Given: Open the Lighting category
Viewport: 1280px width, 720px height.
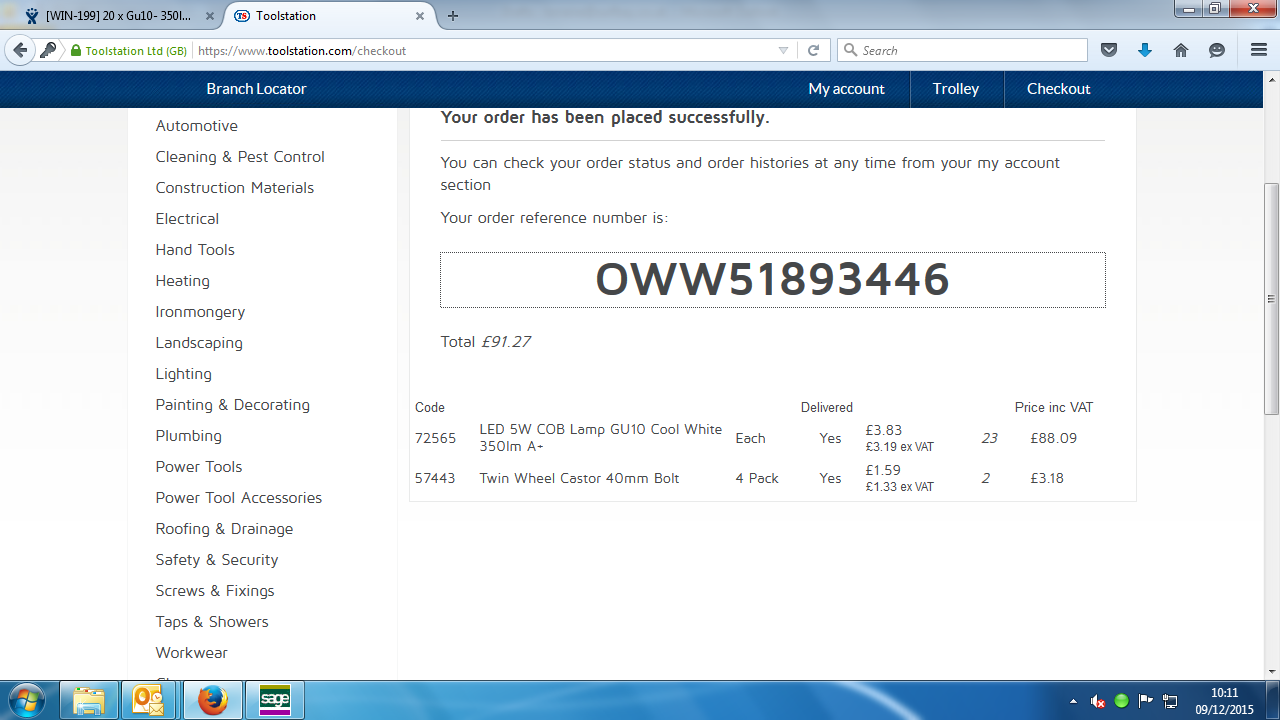Looking at the screenshot, I should coord(184,374).
